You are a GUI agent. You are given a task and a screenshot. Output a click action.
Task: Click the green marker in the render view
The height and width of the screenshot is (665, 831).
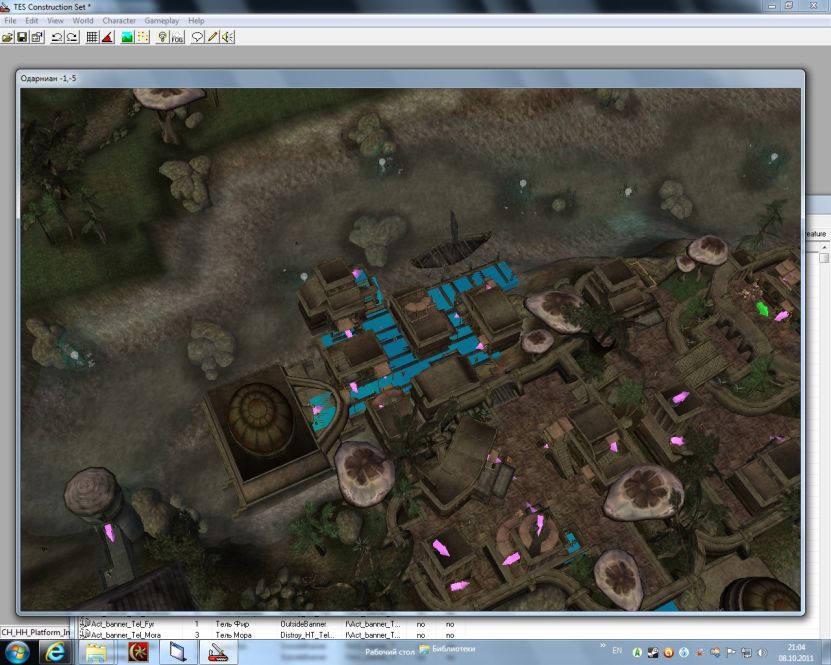click(763, 309)
